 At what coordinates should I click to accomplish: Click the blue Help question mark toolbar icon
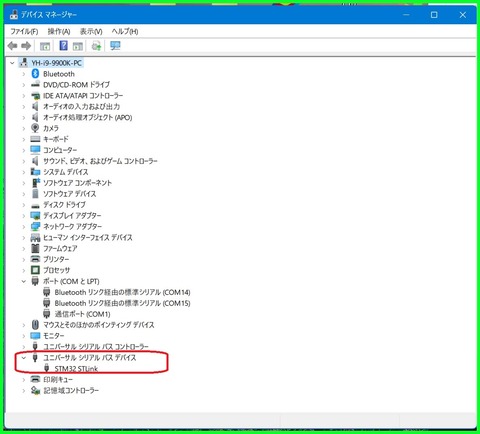63,46
